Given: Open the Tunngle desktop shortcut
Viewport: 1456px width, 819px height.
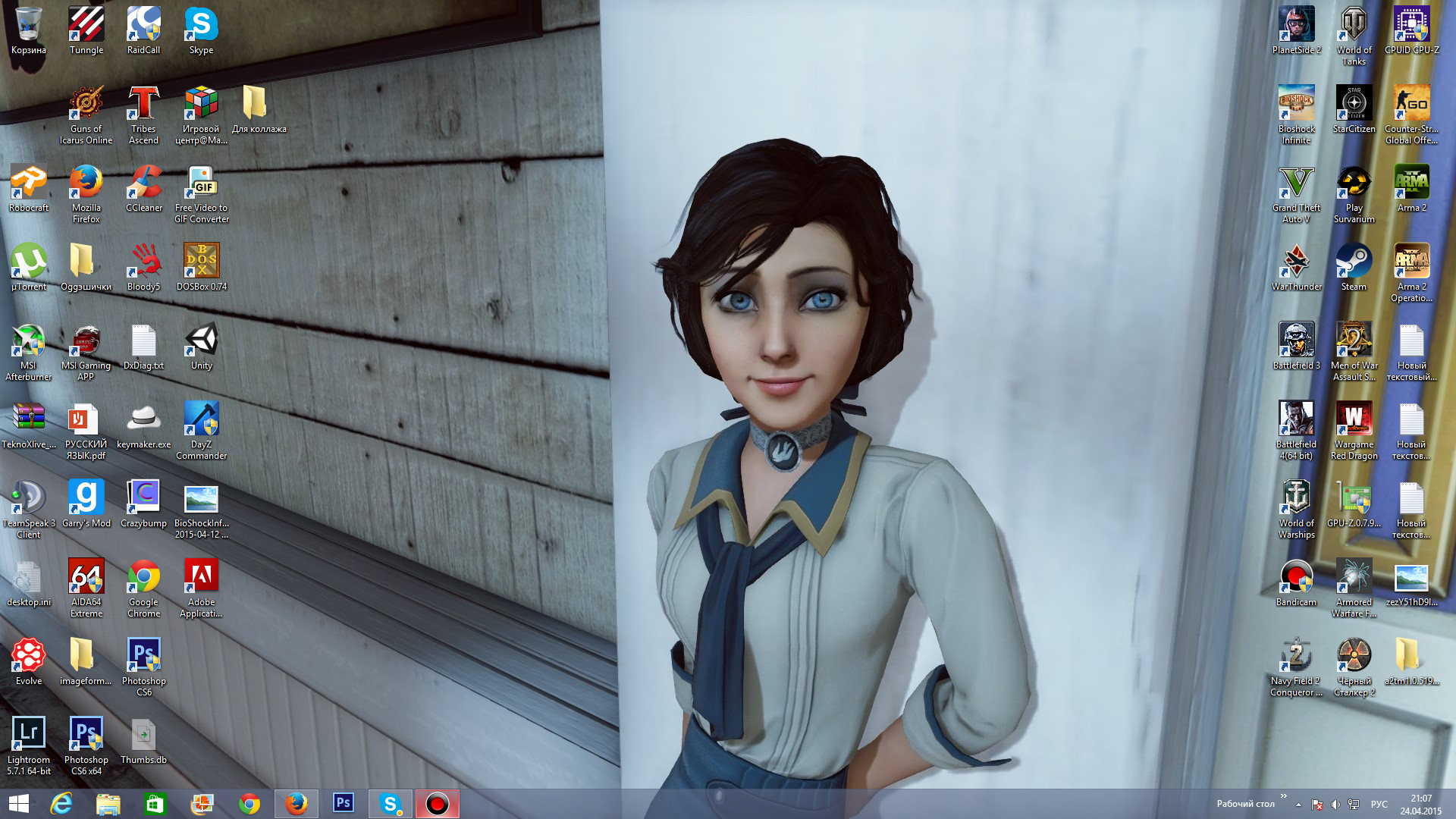Looking at the screenshot, I should pyautogui.click(x=86, y=30).
